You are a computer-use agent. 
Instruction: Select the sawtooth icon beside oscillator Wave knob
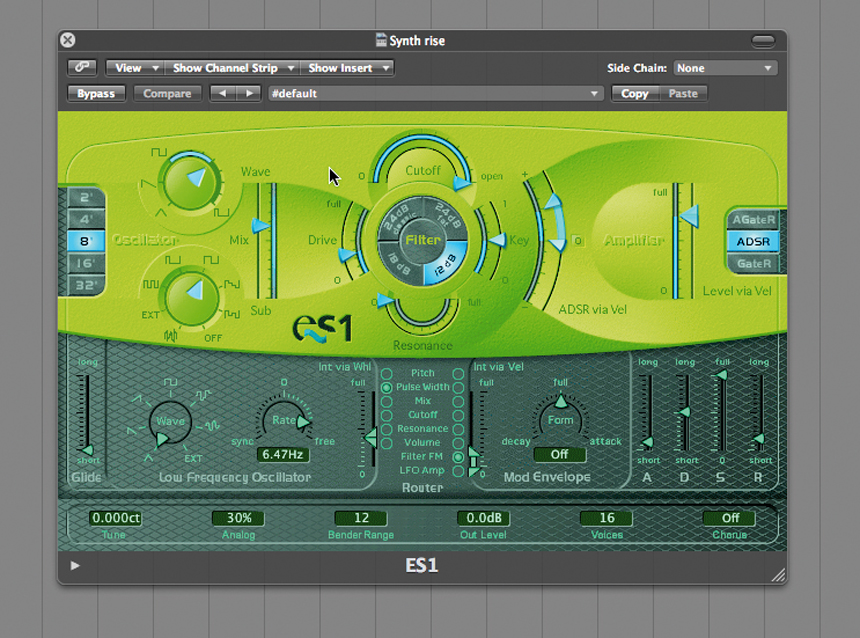click(x=148, y=185)
